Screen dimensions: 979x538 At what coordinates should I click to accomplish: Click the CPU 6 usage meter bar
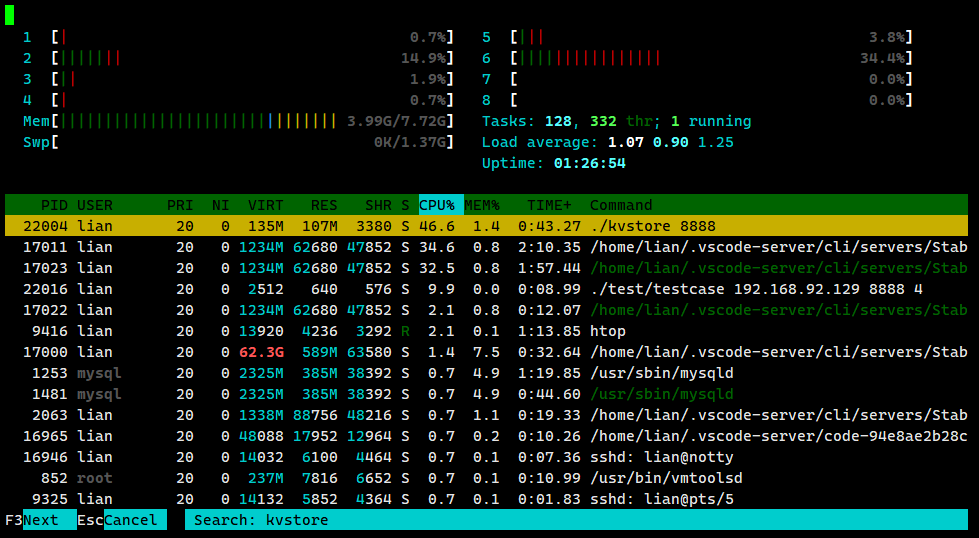(x=711, y=58)
